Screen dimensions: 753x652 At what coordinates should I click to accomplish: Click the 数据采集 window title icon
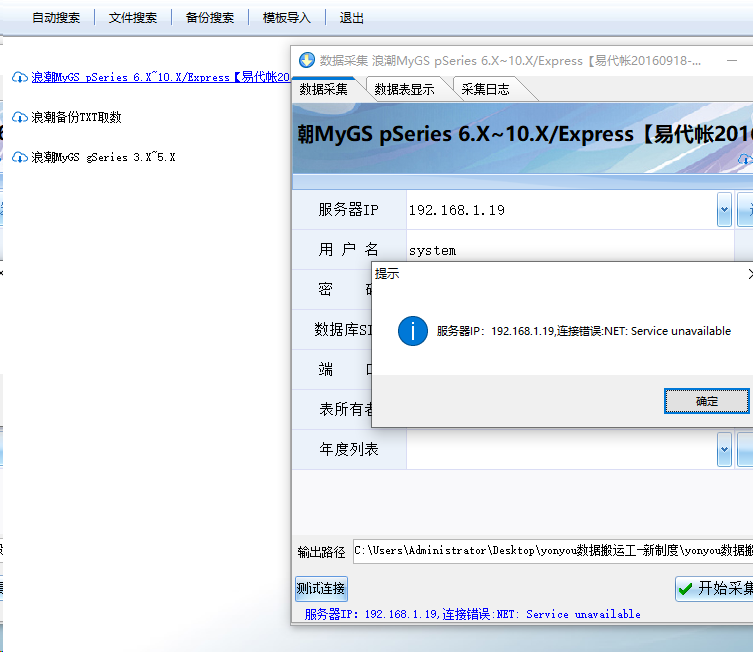[307, 60]
